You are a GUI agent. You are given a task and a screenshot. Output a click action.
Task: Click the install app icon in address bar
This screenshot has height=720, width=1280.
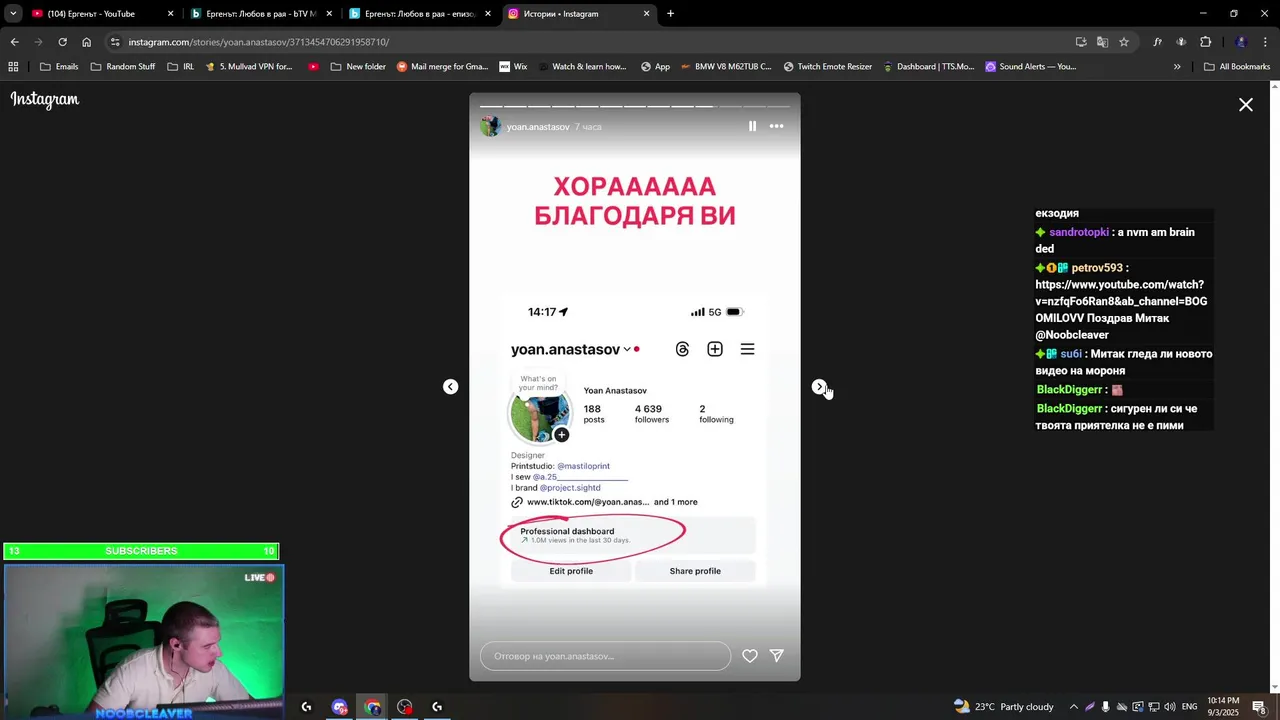point(1081,42)
